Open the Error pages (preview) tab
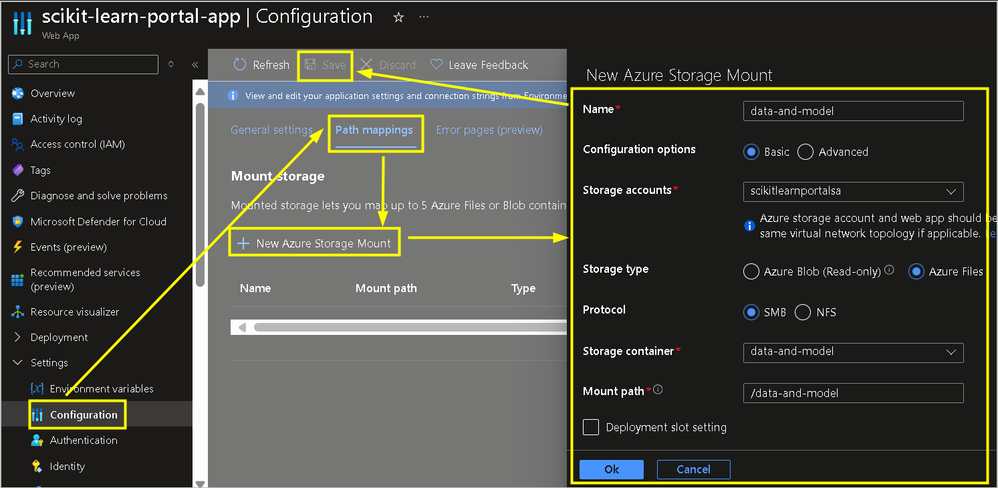Screen dimensions: 998x488 489,130
